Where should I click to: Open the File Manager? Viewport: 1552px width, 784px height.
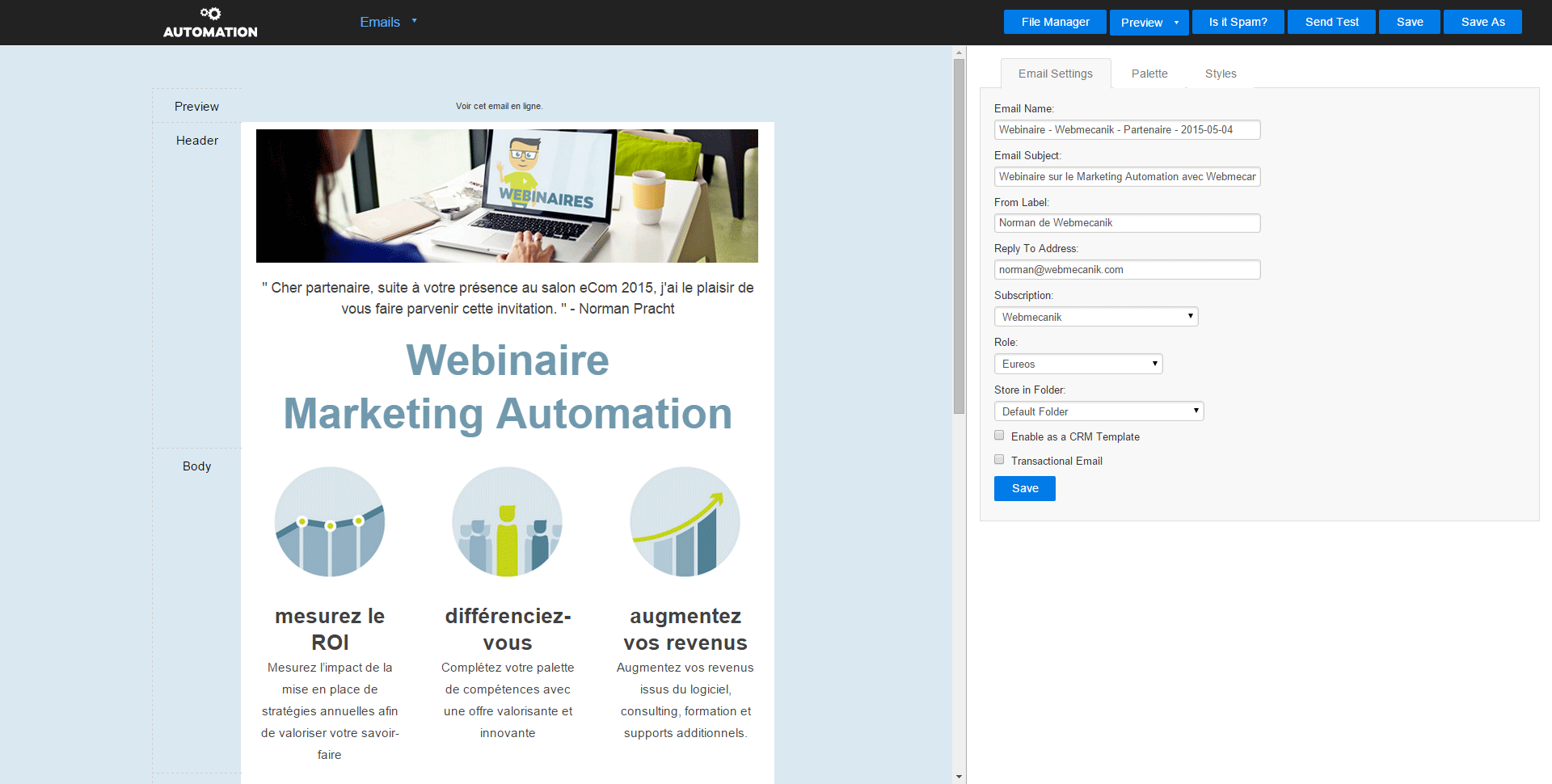click(x=1055, y=22)
